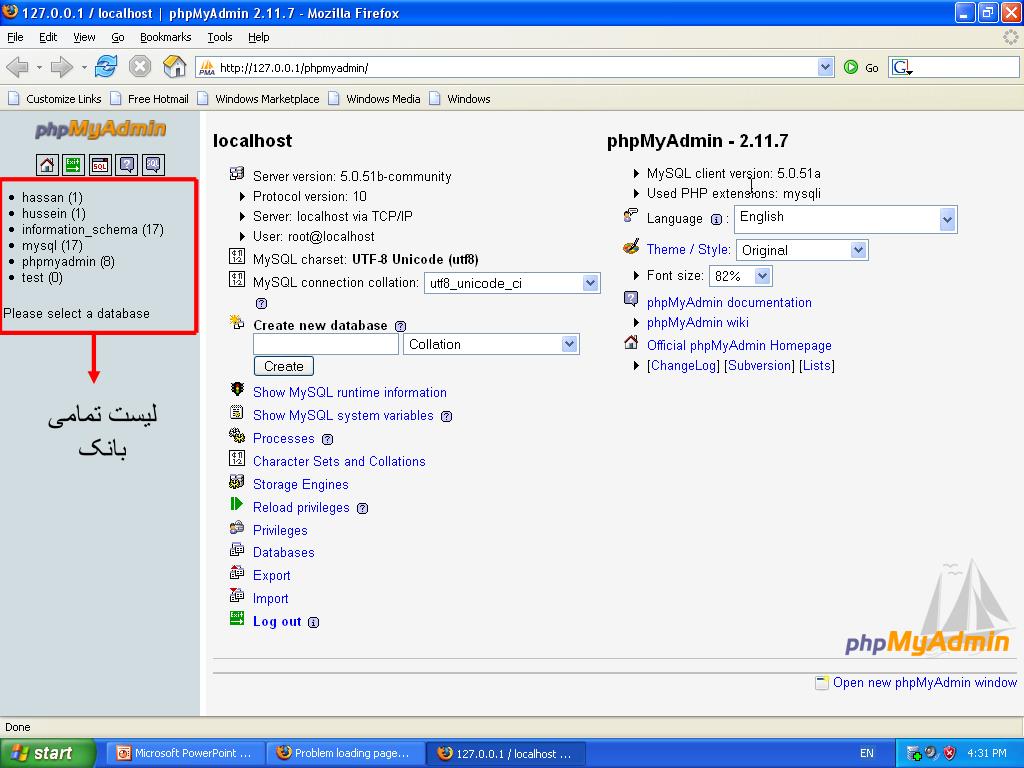The image size is (1024, 768).
Task: Open the Tools menu
Action: [x=220, y=37]
